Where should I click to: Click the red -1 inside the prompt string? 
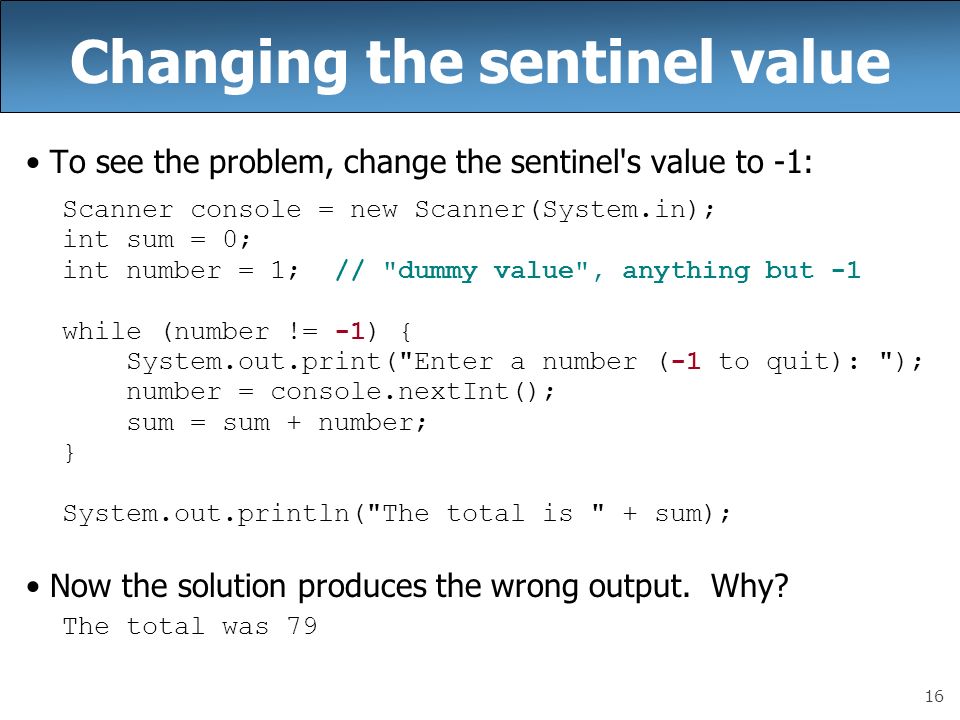[x=686, y=361]
